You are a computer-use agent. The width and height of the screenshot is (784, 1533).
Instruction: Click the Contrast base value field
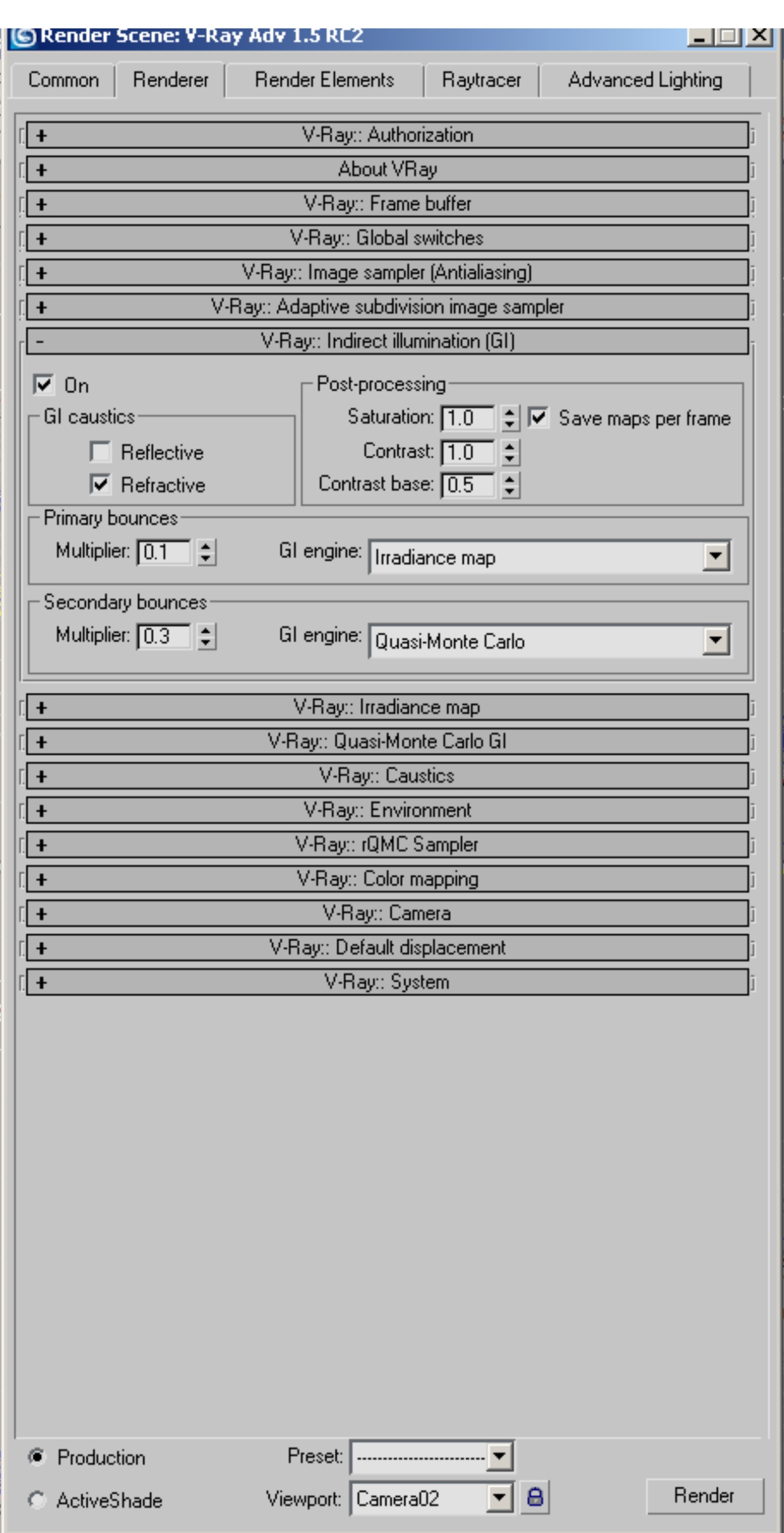pos(468,485)
